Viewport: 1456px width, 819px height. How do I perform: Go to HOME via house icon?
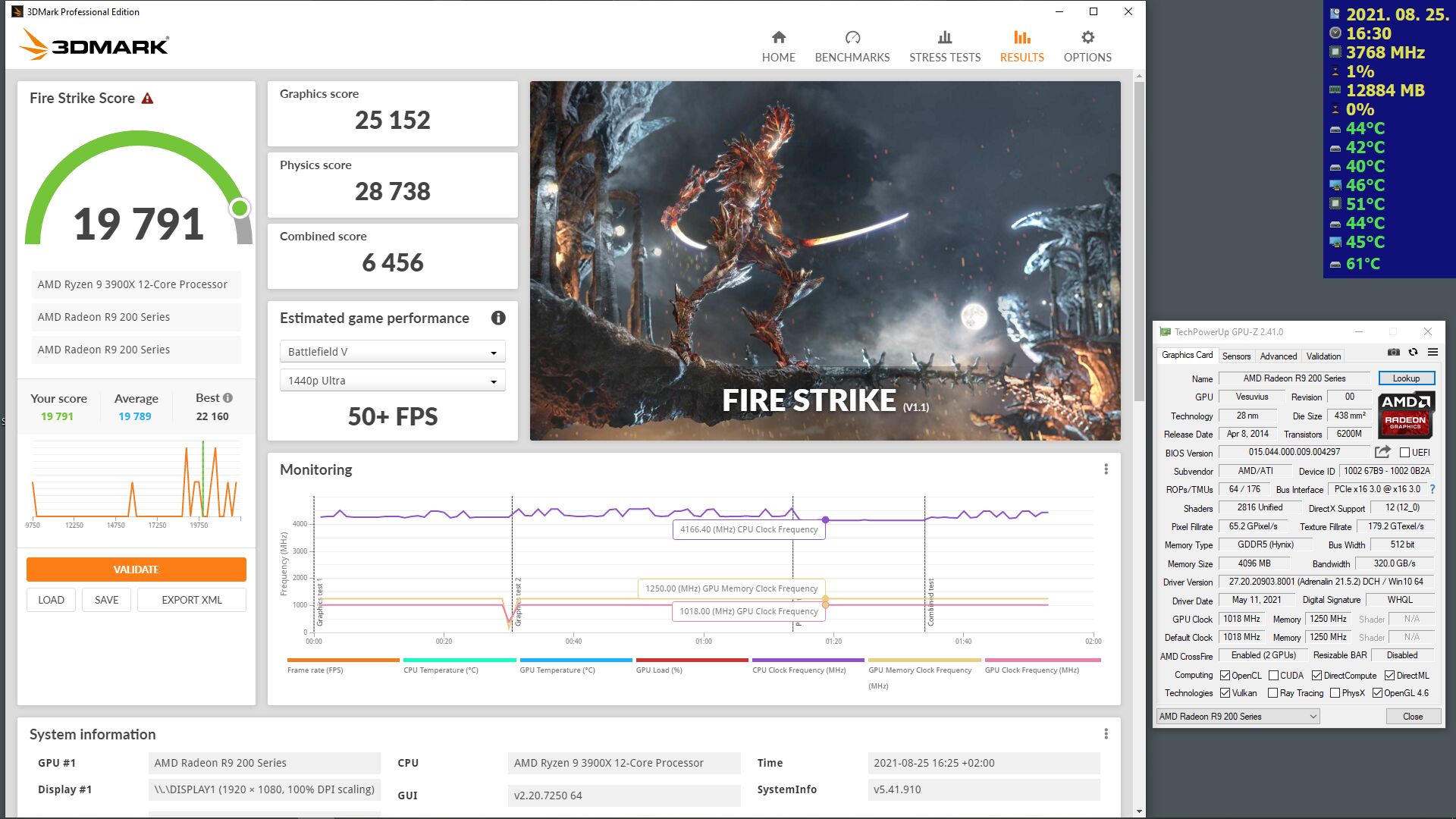tap(778, 37)
